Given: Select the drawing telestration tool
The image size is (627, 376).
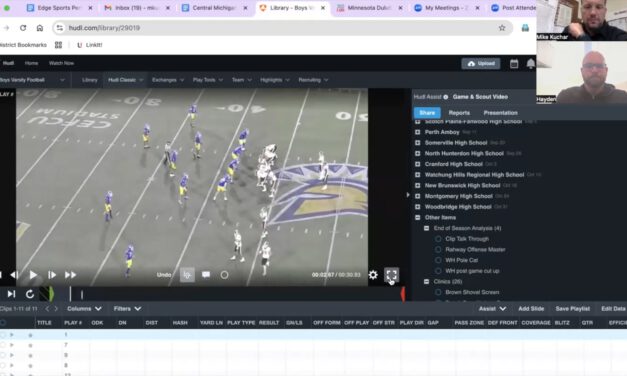Looking at the screenshot, I should pyautogui.click(x=187, y=275).
